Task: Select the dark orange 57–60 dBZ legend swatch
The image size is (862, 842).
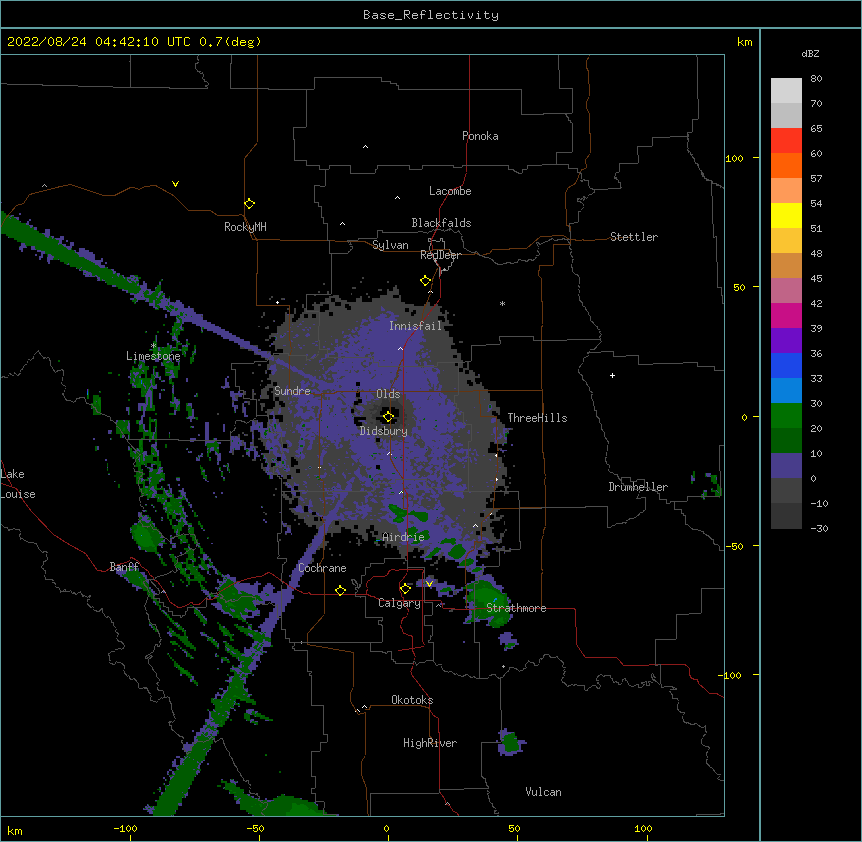Action: coord(786,165)
